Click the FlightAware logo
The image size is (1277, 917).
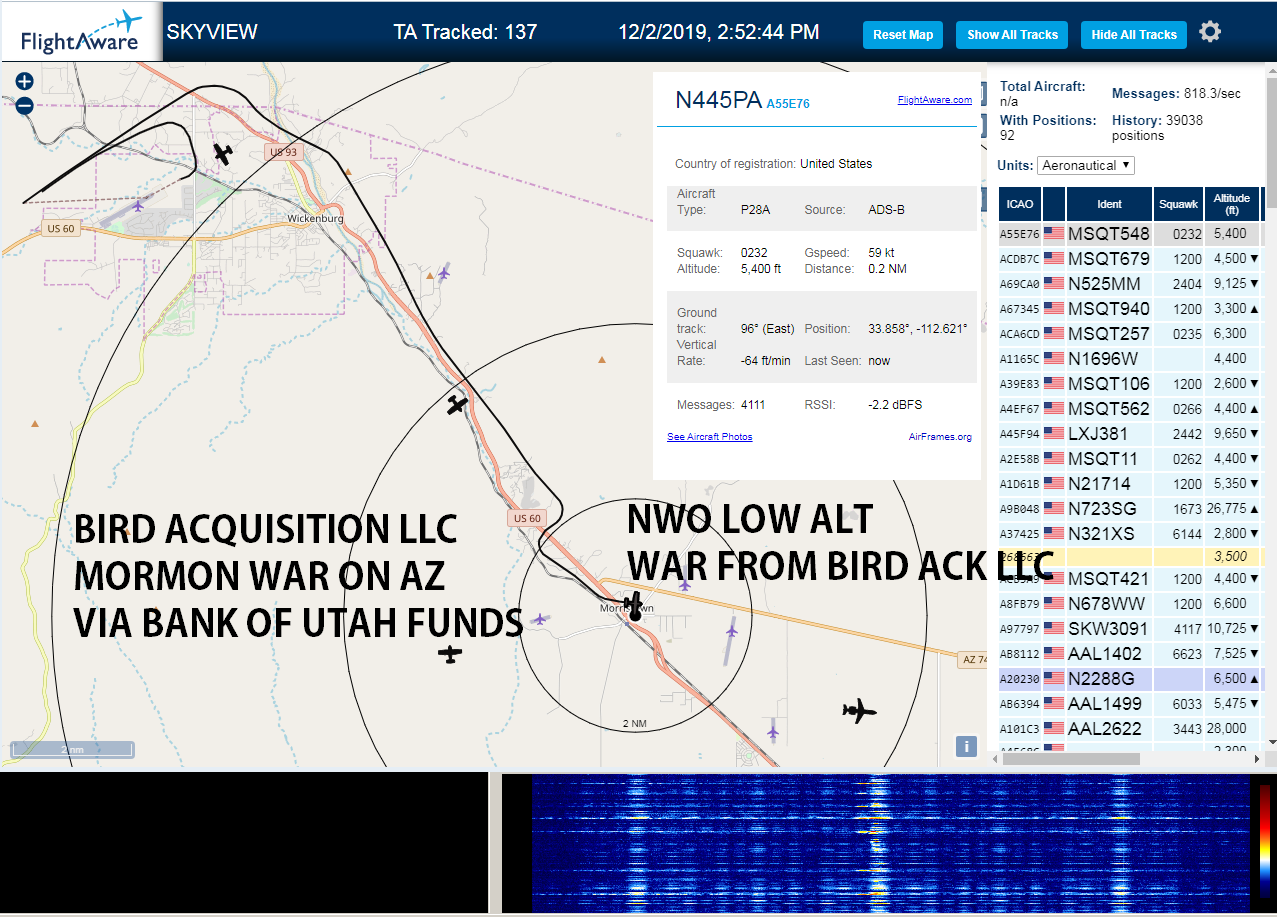(81, 32)
